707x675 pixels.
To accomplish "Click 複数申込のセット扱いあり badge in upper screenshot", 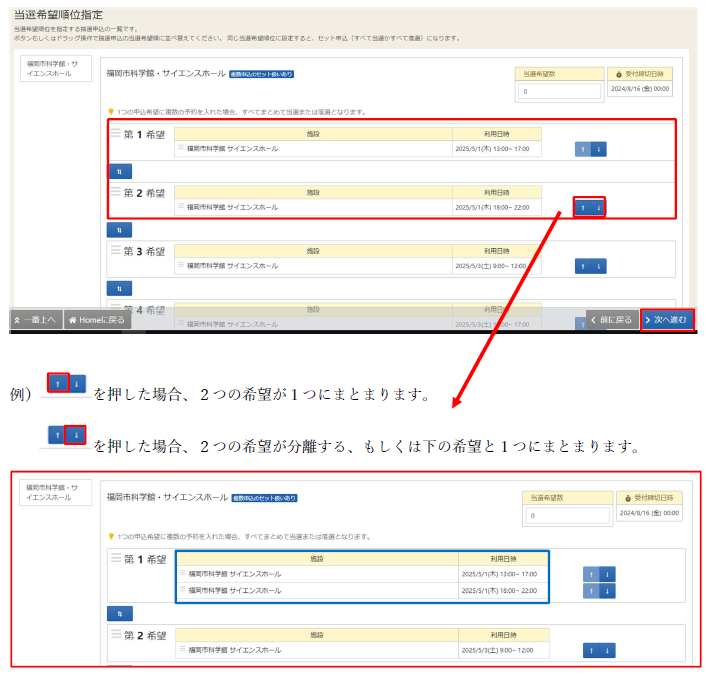I will (x=262, y=74).
